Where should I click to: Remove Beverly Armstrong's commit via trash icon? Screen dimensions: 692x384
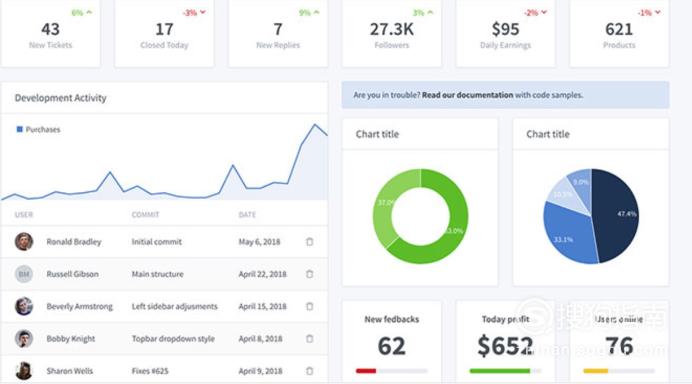pos(309,306)
